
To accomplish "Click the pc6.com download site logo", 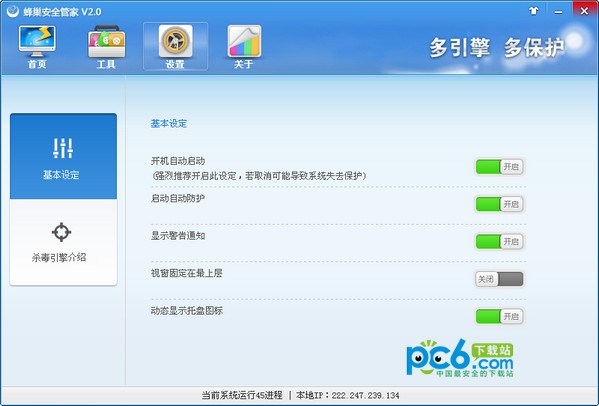I will 460,358.
